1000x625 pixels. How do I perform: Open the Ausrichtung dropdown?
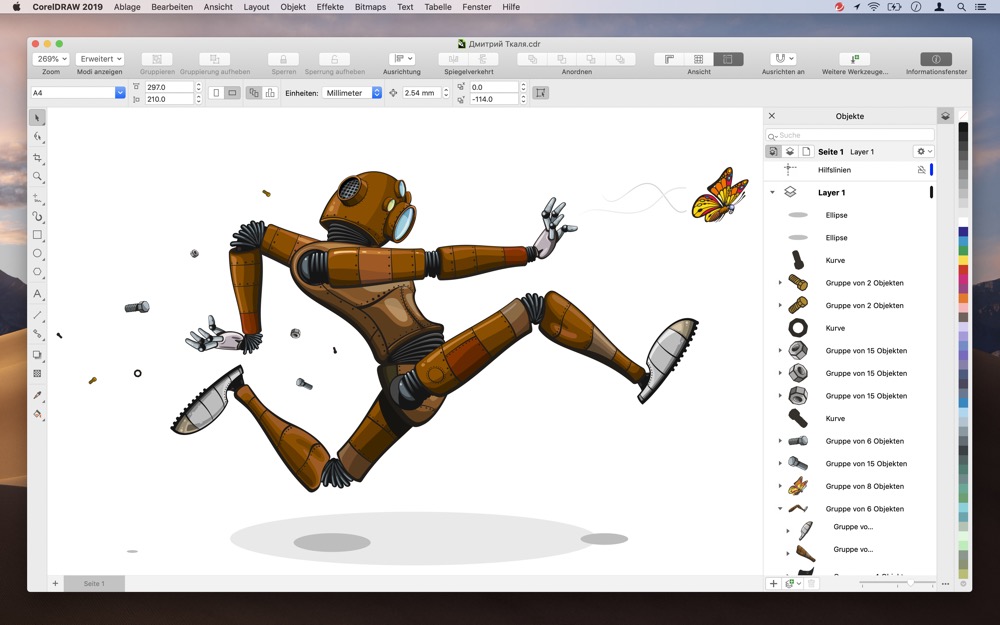[x=402, y=59]
